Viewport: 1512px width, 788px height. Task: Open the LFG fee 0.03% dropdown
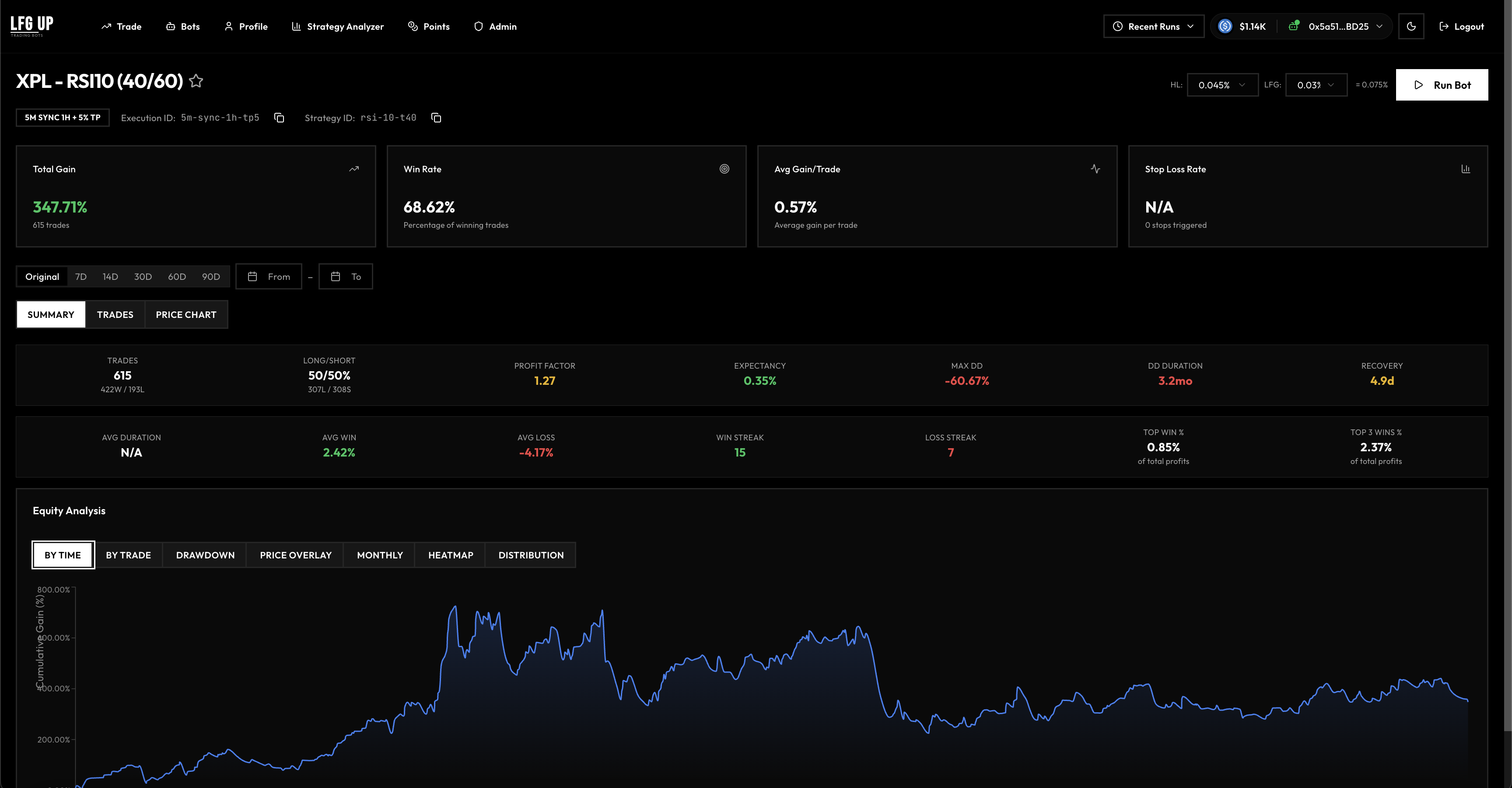[1316, 85]
